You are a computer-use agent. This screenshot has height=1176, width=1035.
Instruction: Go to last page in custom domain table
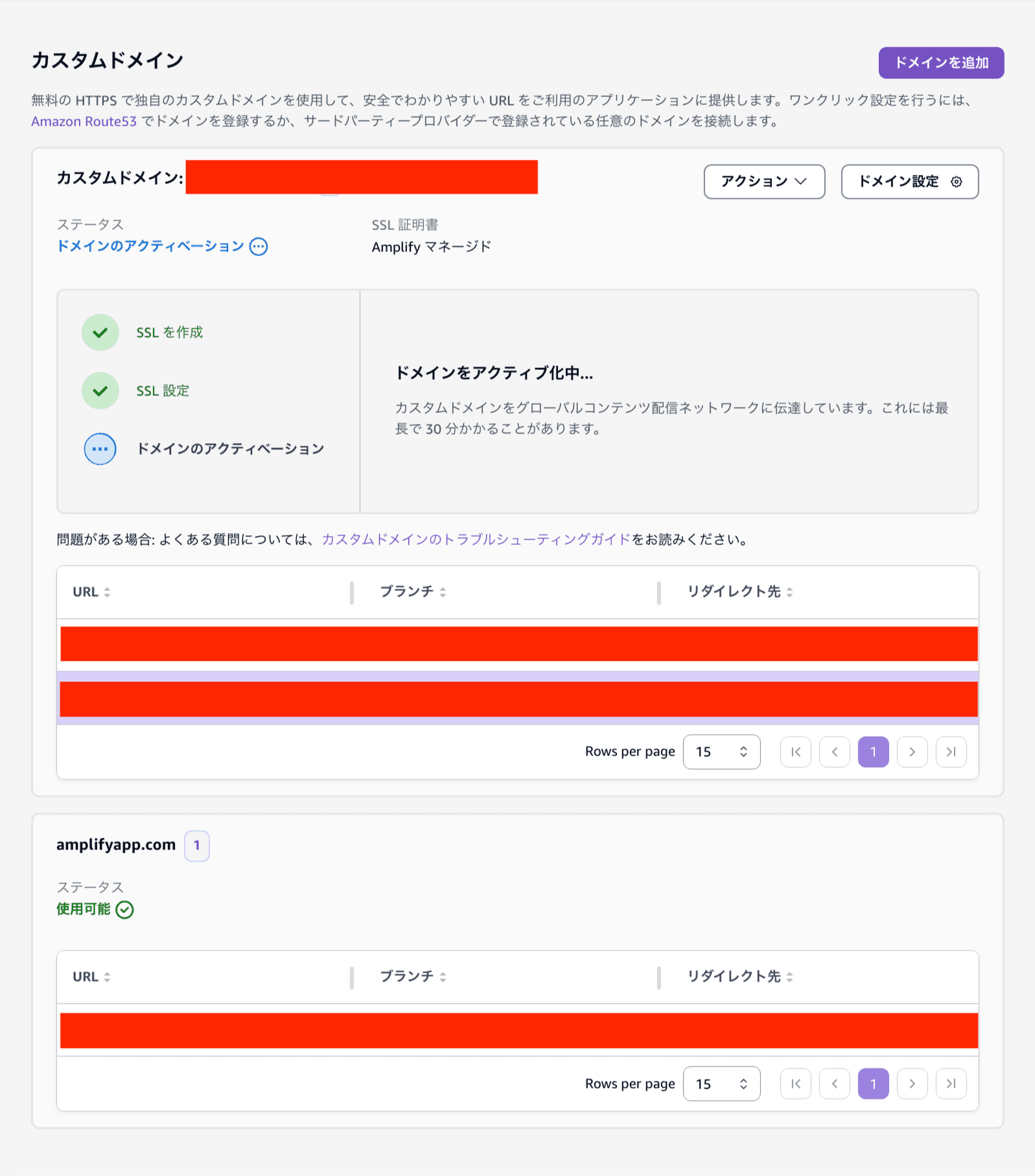click(x=951, y=752)
